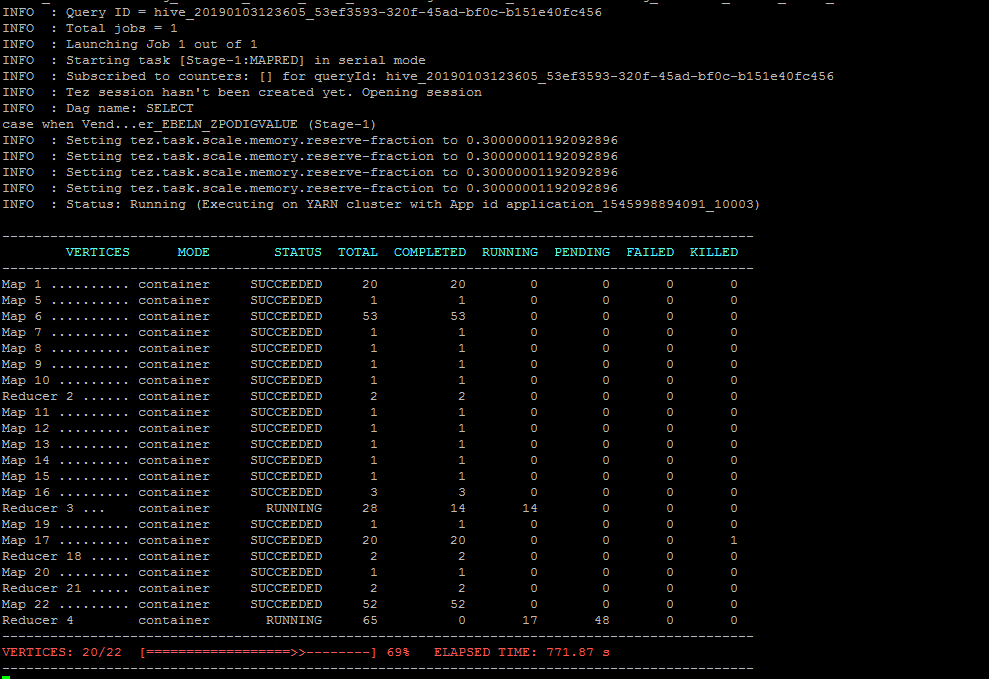Click running count 17 for Reducer 4
Viewport: 989px width, 679px height.
coord(530,620)
